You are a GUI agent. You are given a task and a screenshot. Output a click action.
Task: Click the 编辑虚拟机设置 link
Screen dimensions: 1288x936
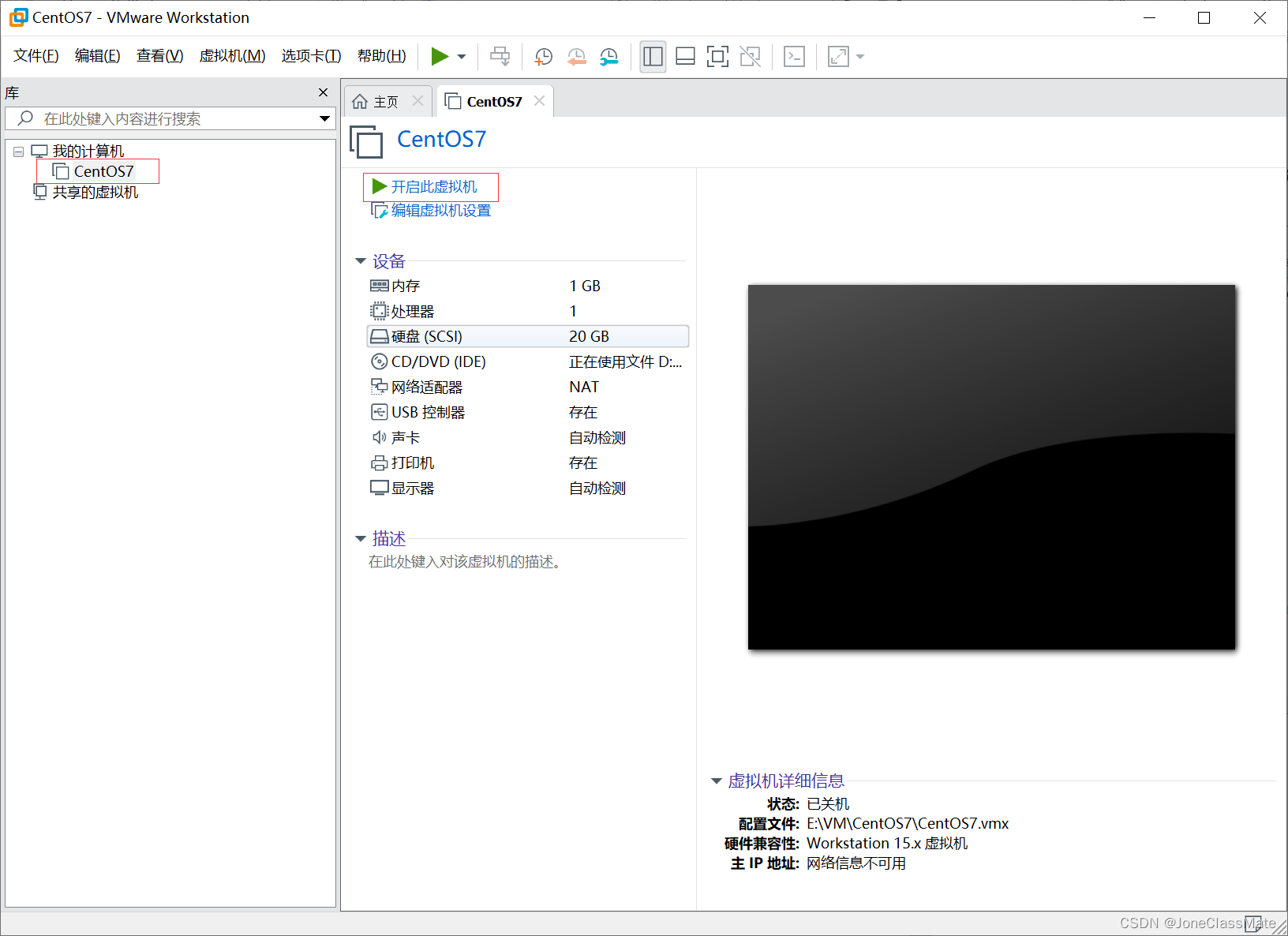440,211
